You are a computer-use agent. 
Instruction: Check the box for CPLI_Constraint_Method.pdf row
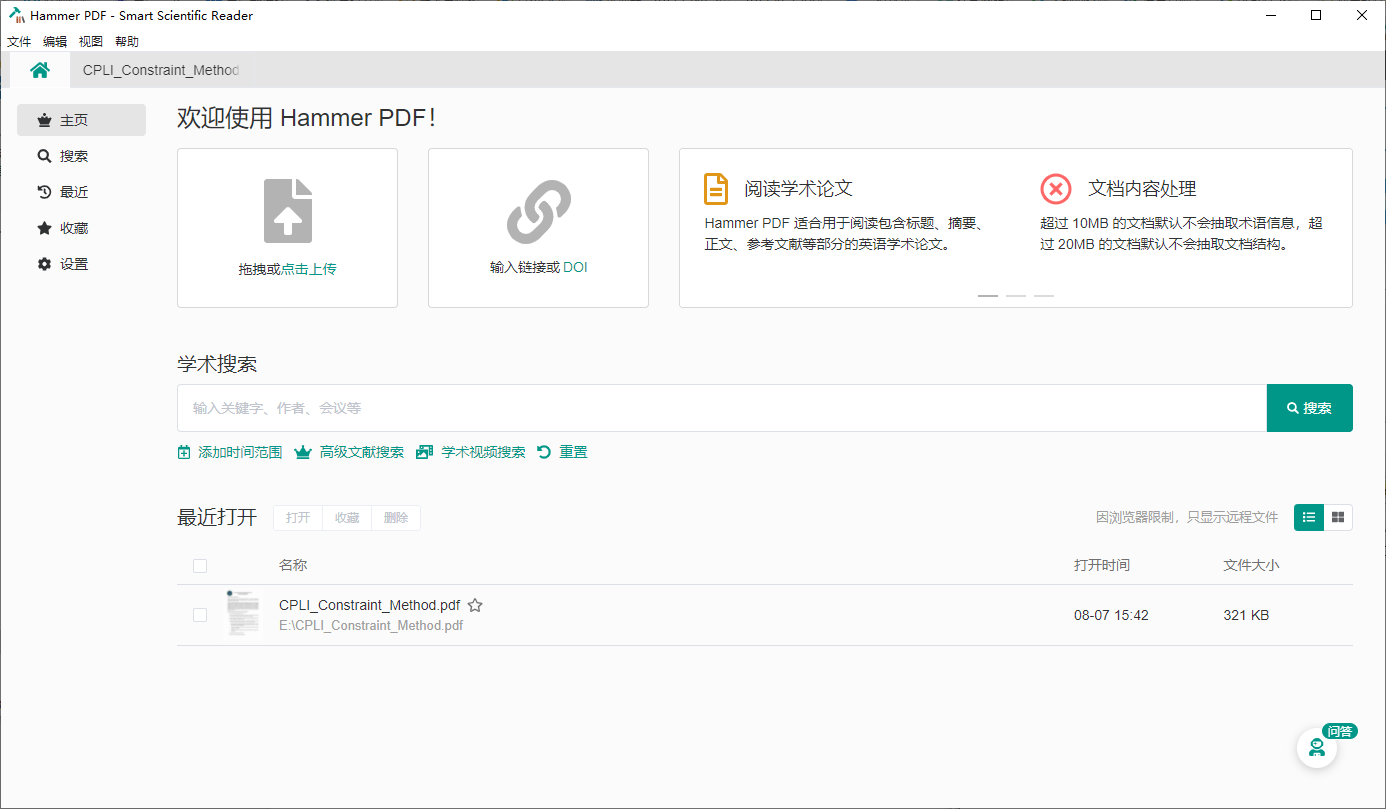click(200, 615)
